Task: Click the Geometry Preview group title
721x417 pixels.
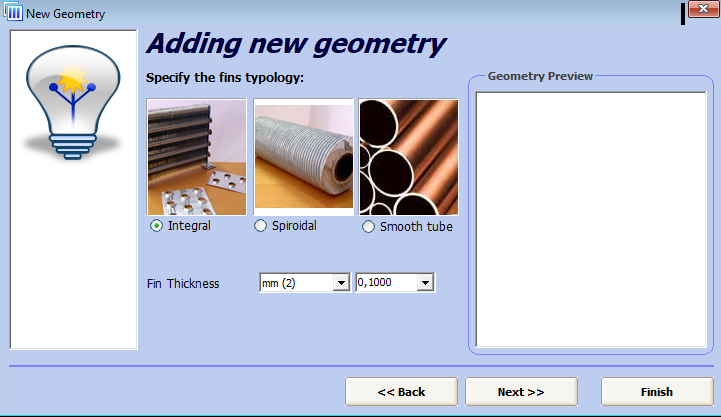Action: pyautogui.click(x=540, y=76)
